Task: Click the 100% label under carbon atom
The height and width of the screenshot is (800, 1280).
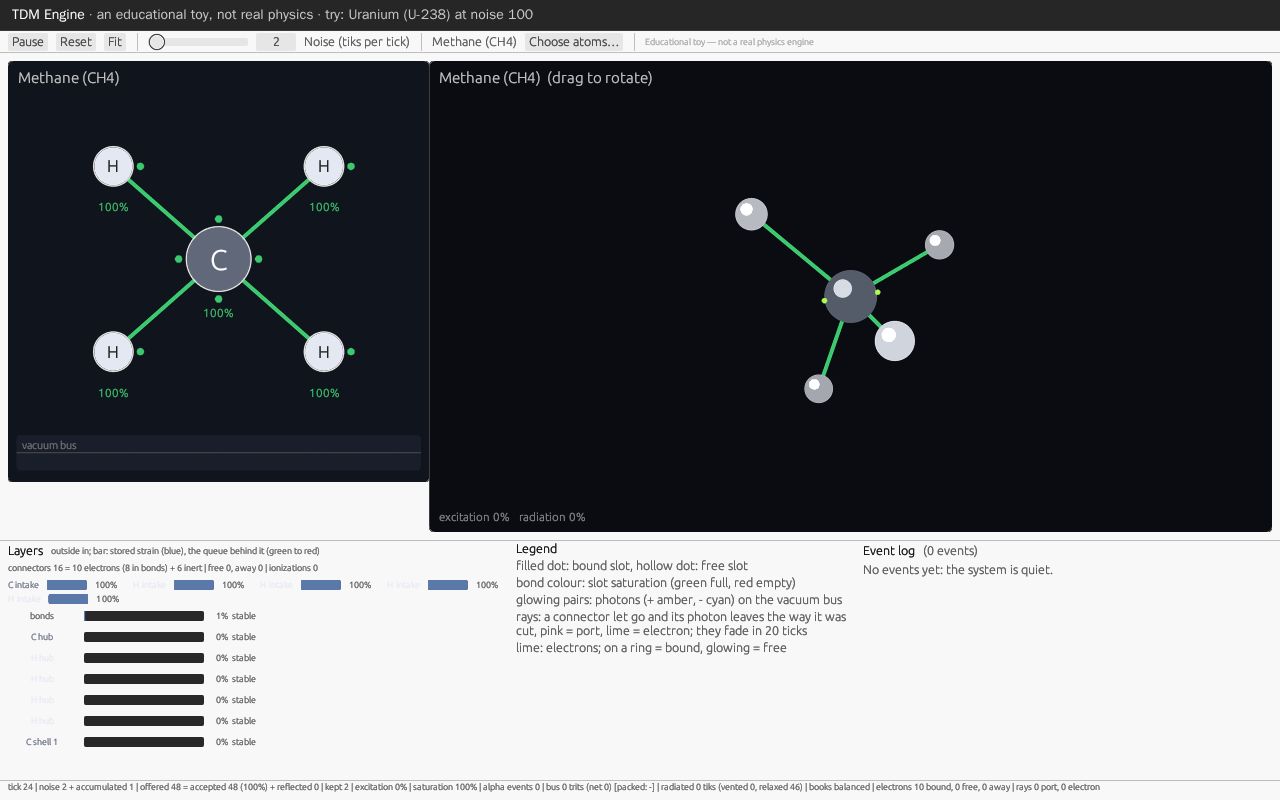Action: coord(218,313)
